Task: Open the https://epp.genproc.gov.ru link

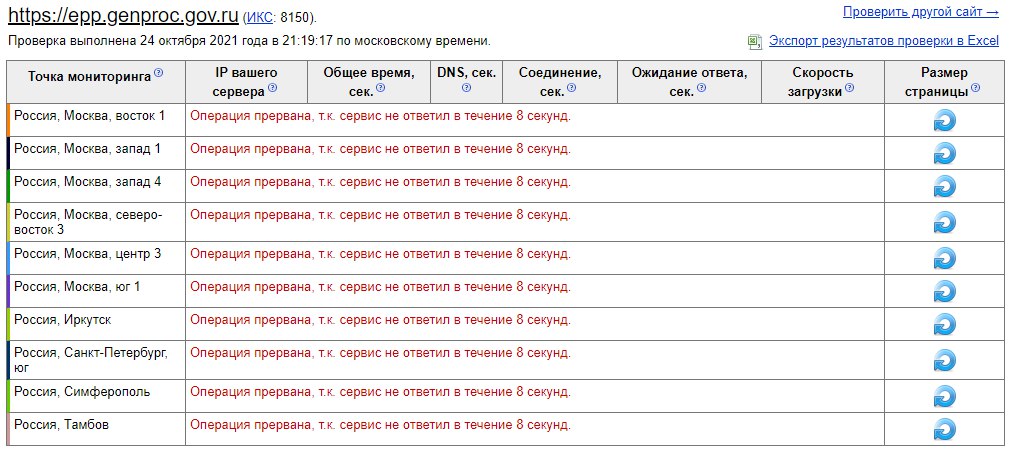Action: click(x=123, y=16)
